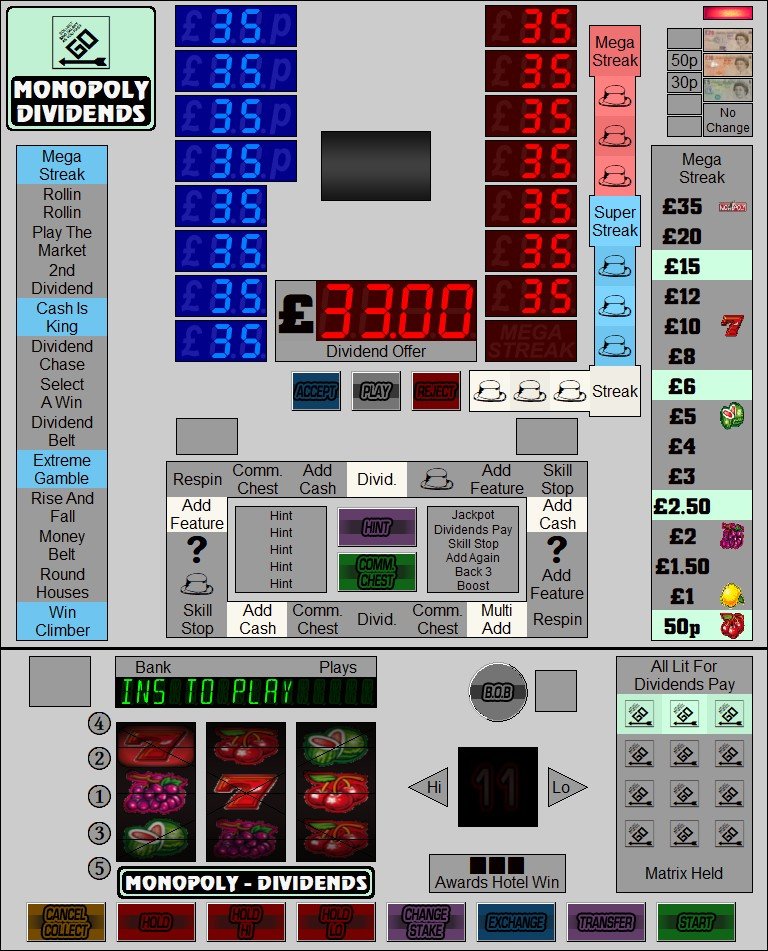Image resolution: width=768 pixels, height=951 pixels.
Task: Click the Bank and Plays display
Action: point(246,682)
